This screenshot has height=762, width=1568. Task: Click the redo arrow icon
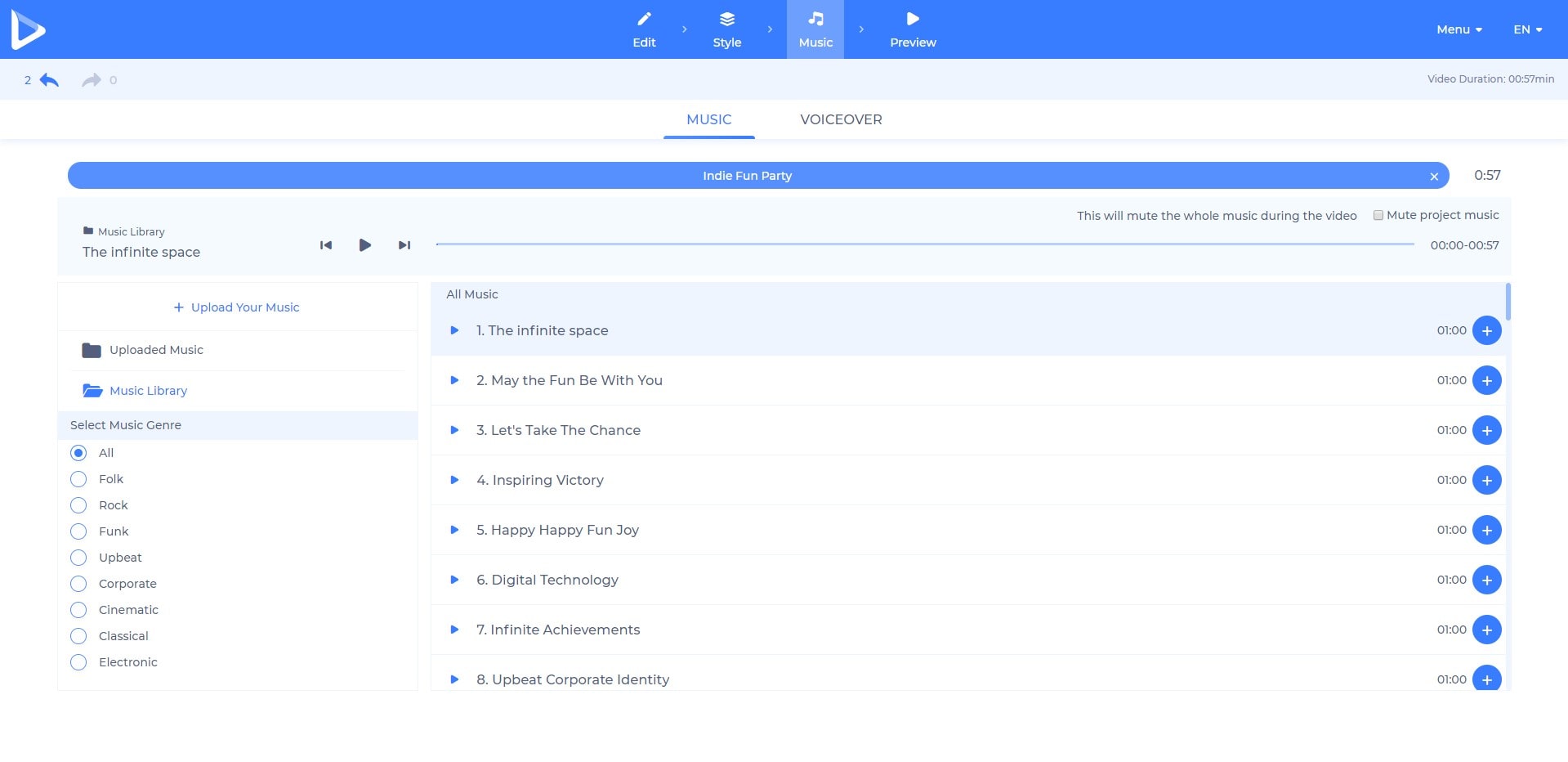[x=91, y=80]
